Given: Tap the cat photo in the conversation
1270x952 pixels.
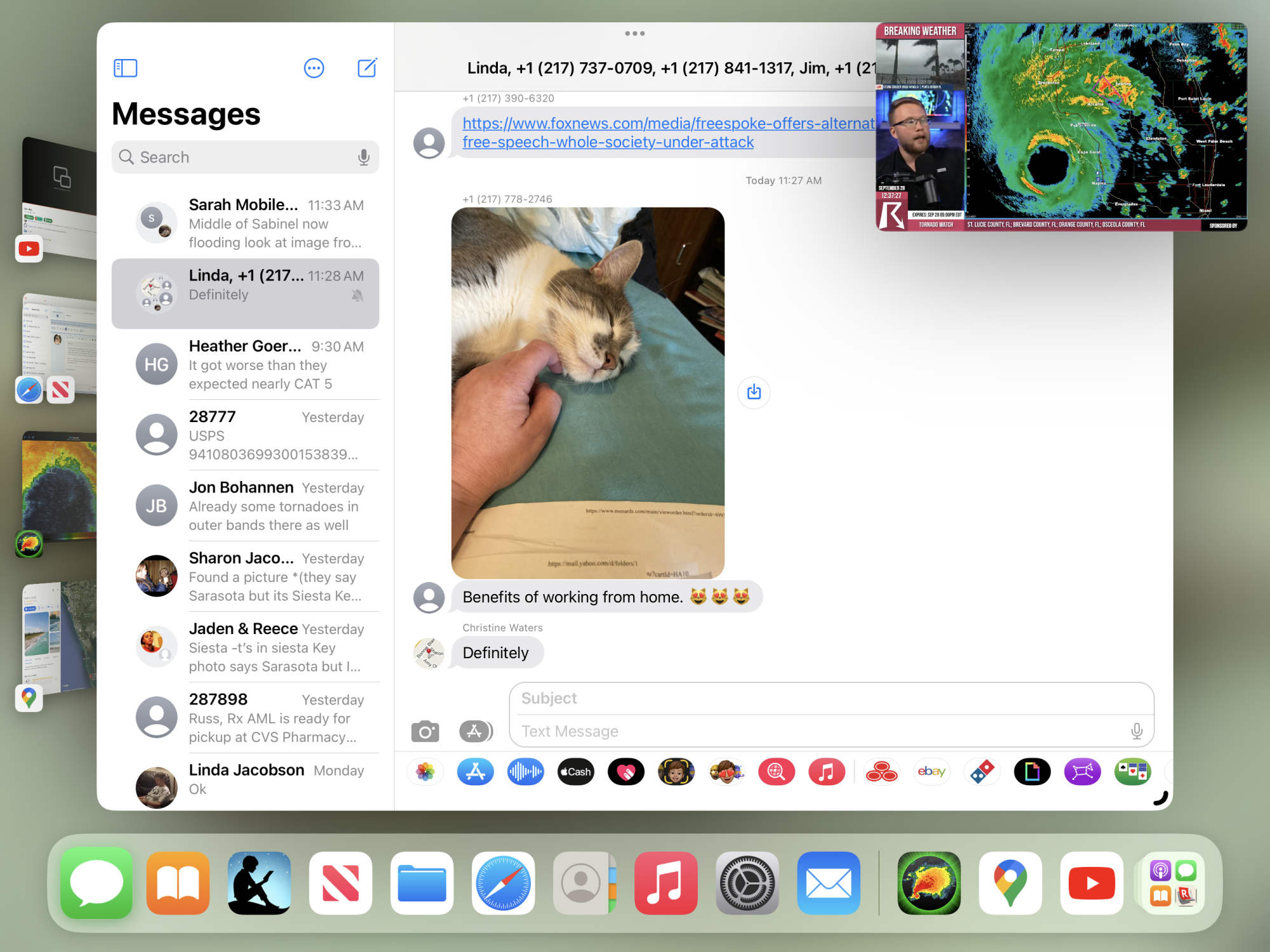Looking at the screenshot, I should (x=587, y=392).
